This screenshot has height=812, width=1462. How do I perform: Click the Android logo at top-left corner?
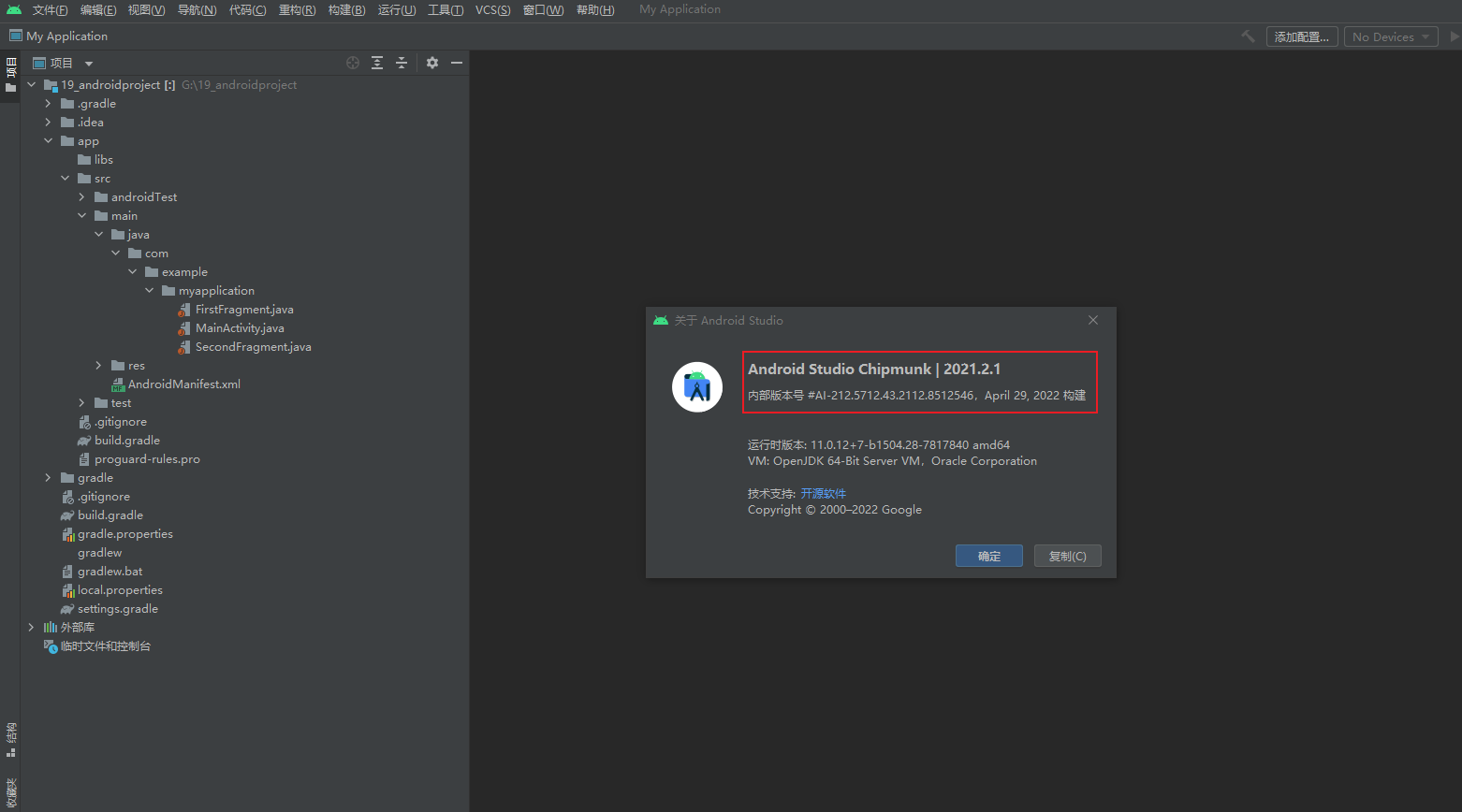pyautogui.click(x=14, y=9)
